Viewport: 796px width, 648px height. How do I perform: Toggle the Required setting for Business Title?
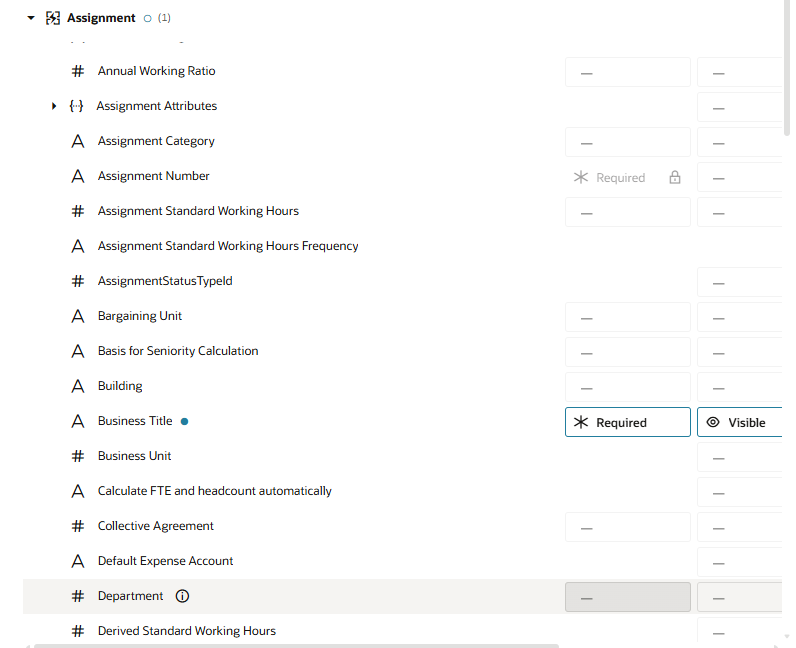tap(627, 422)
